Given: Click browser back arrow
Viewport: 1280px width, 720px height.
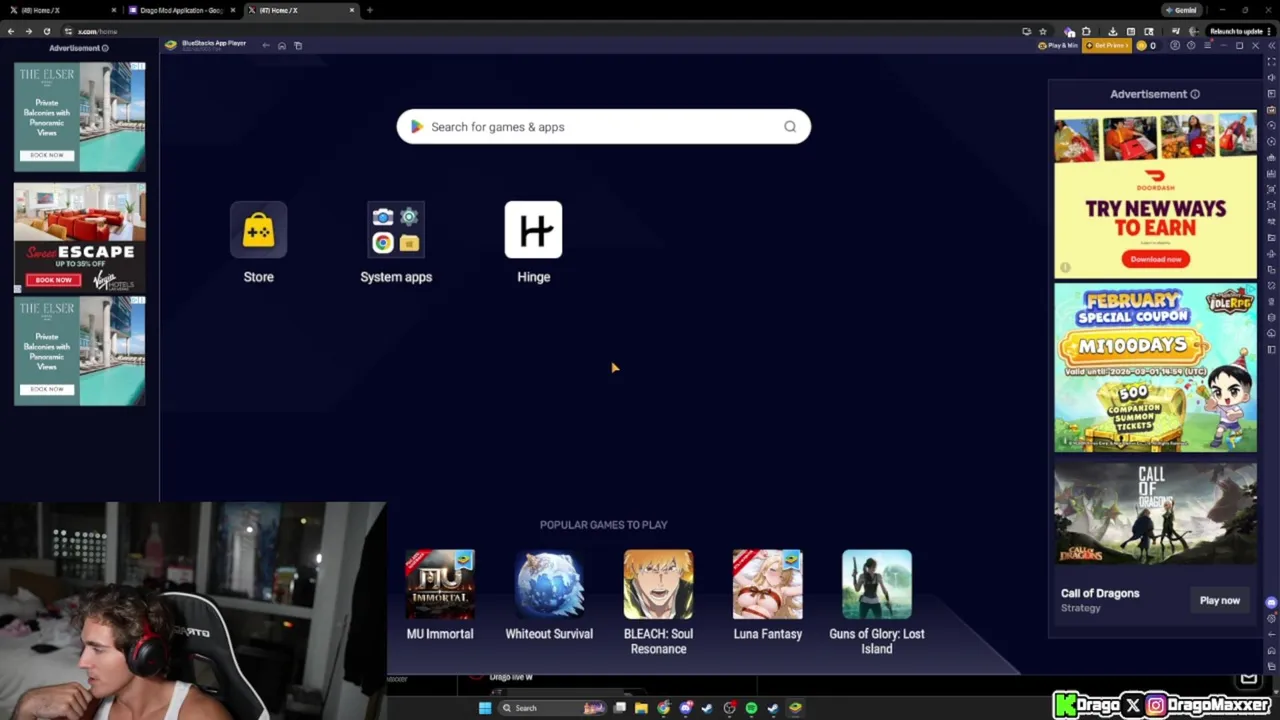Looking at the screenshot, I should [x=11, y=31].
